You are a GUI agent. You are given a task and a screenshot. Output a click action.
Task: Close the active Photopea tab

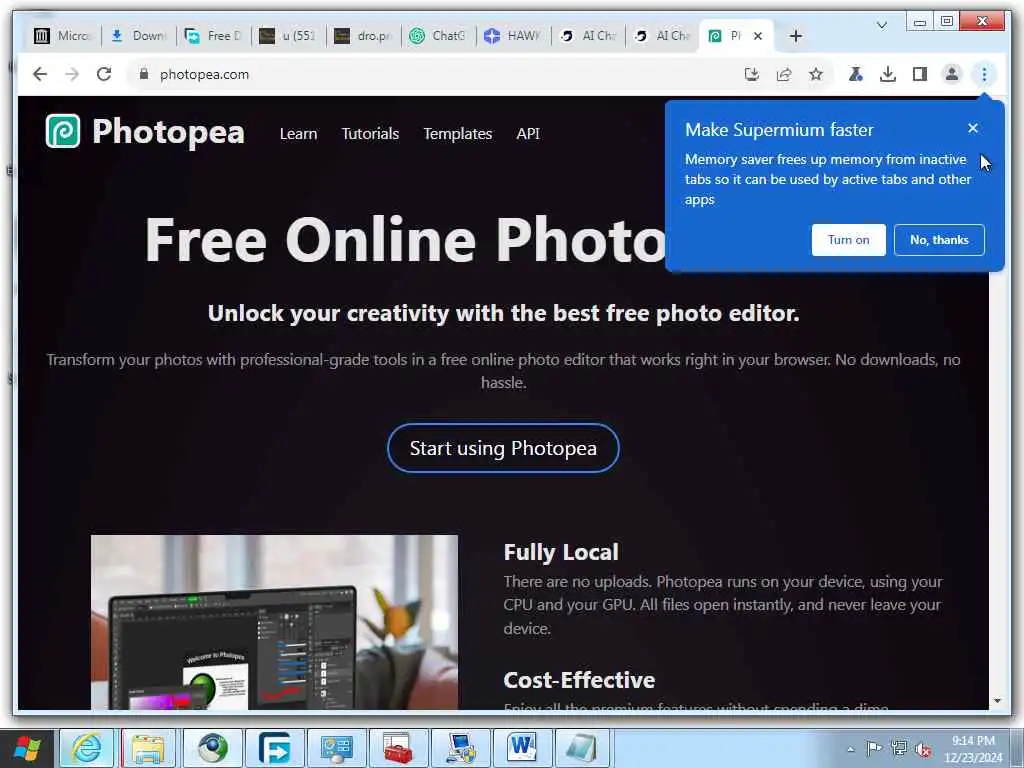click(x=758, y=36)
